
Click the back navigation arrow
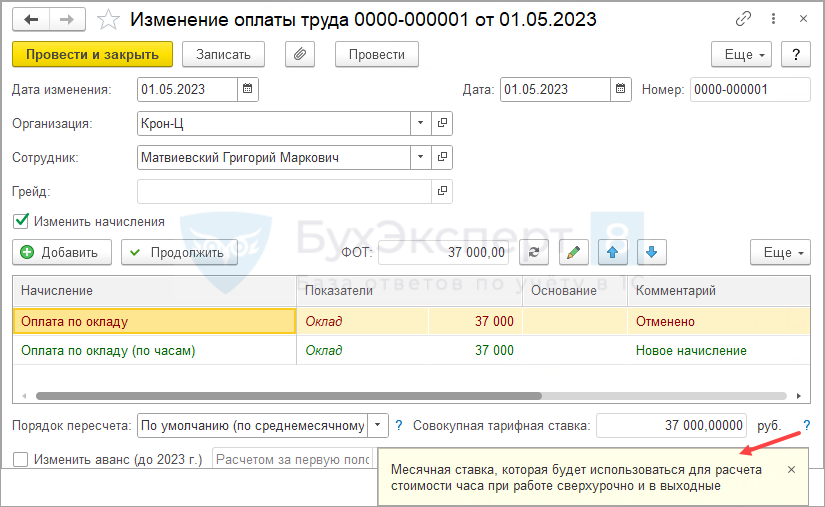tap(32, 19)
